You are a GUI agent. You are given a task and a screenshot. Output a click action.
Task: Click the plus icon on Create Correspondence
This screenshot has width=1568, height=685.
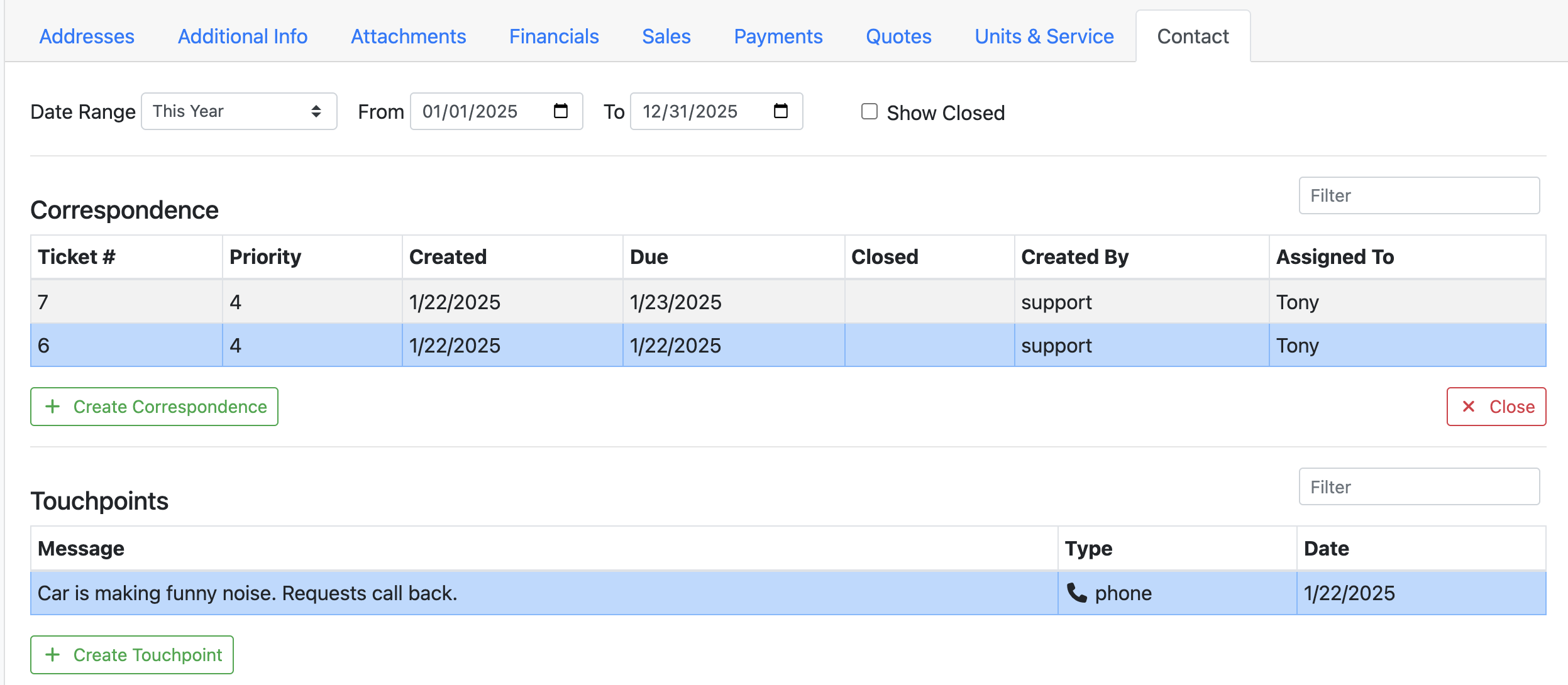click(x=53, y=407)
